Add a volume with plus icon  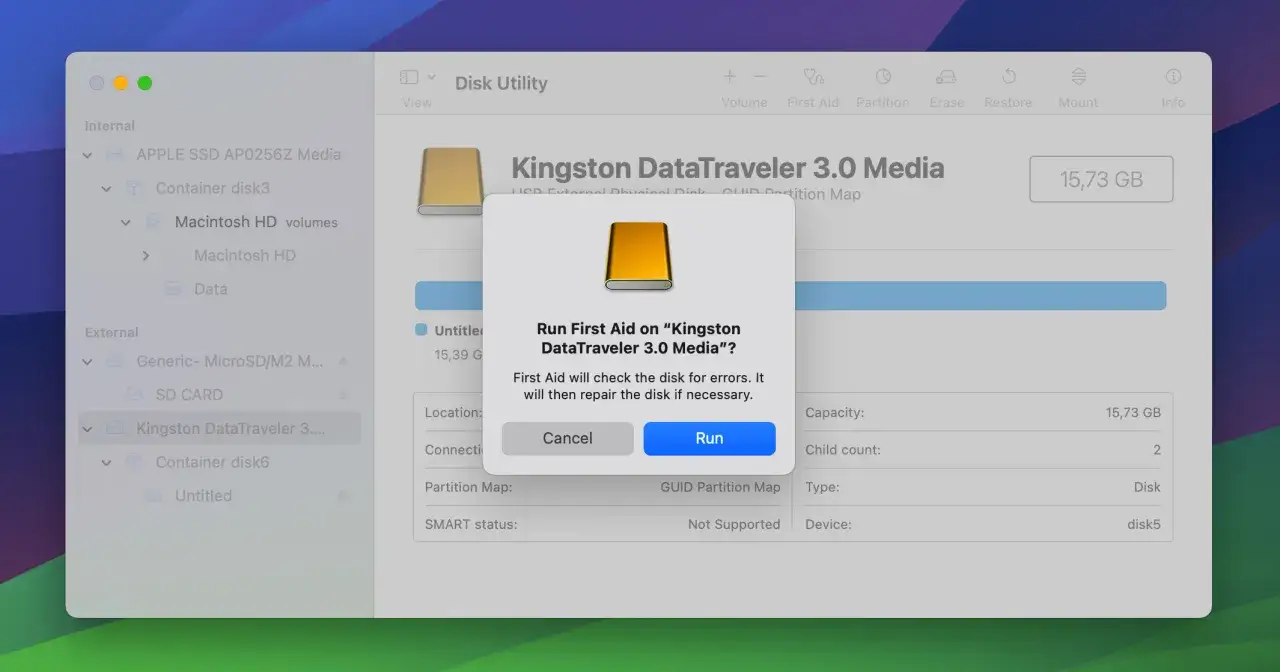point(730,77)
